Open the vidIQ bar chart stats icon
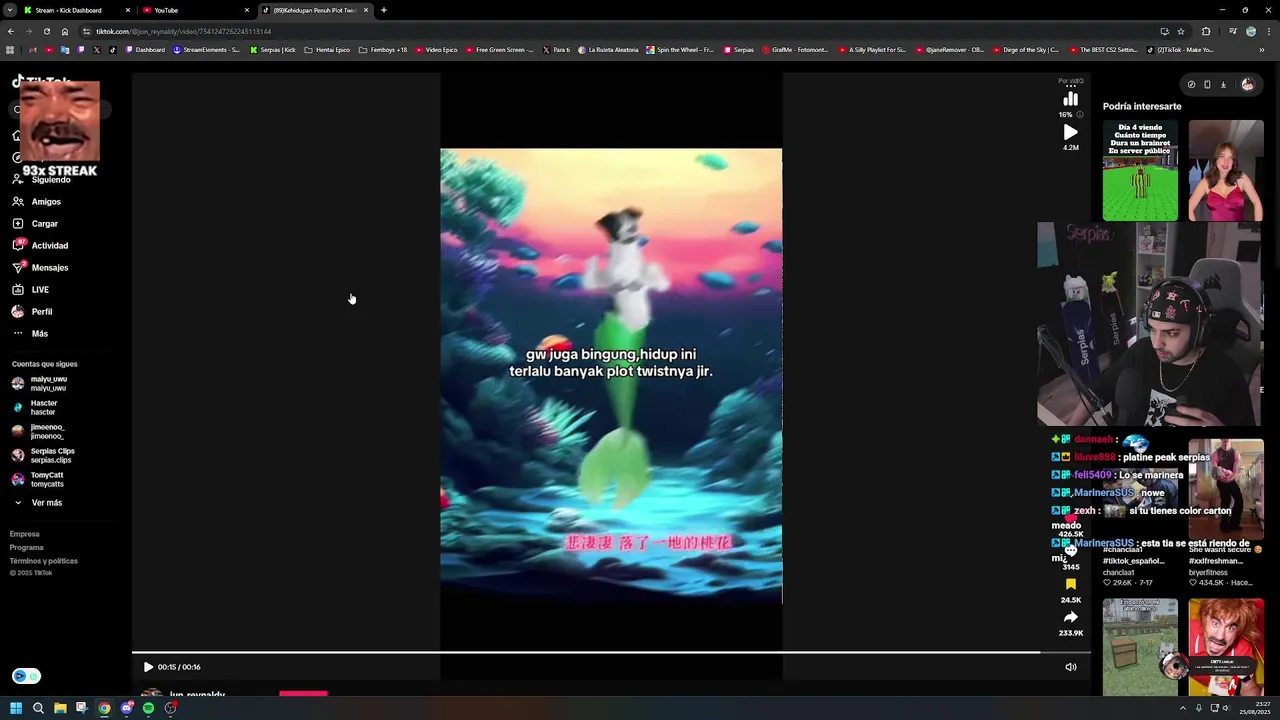 click(x=1071, y=99)
